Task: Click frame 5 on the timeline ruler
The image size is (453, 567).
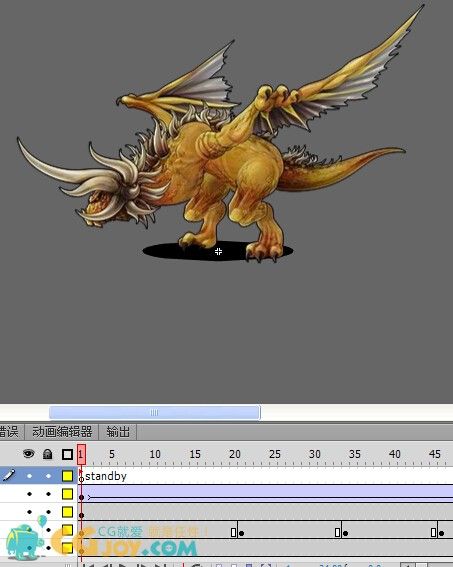Action: pyautogui.click(x=112, y=454)
